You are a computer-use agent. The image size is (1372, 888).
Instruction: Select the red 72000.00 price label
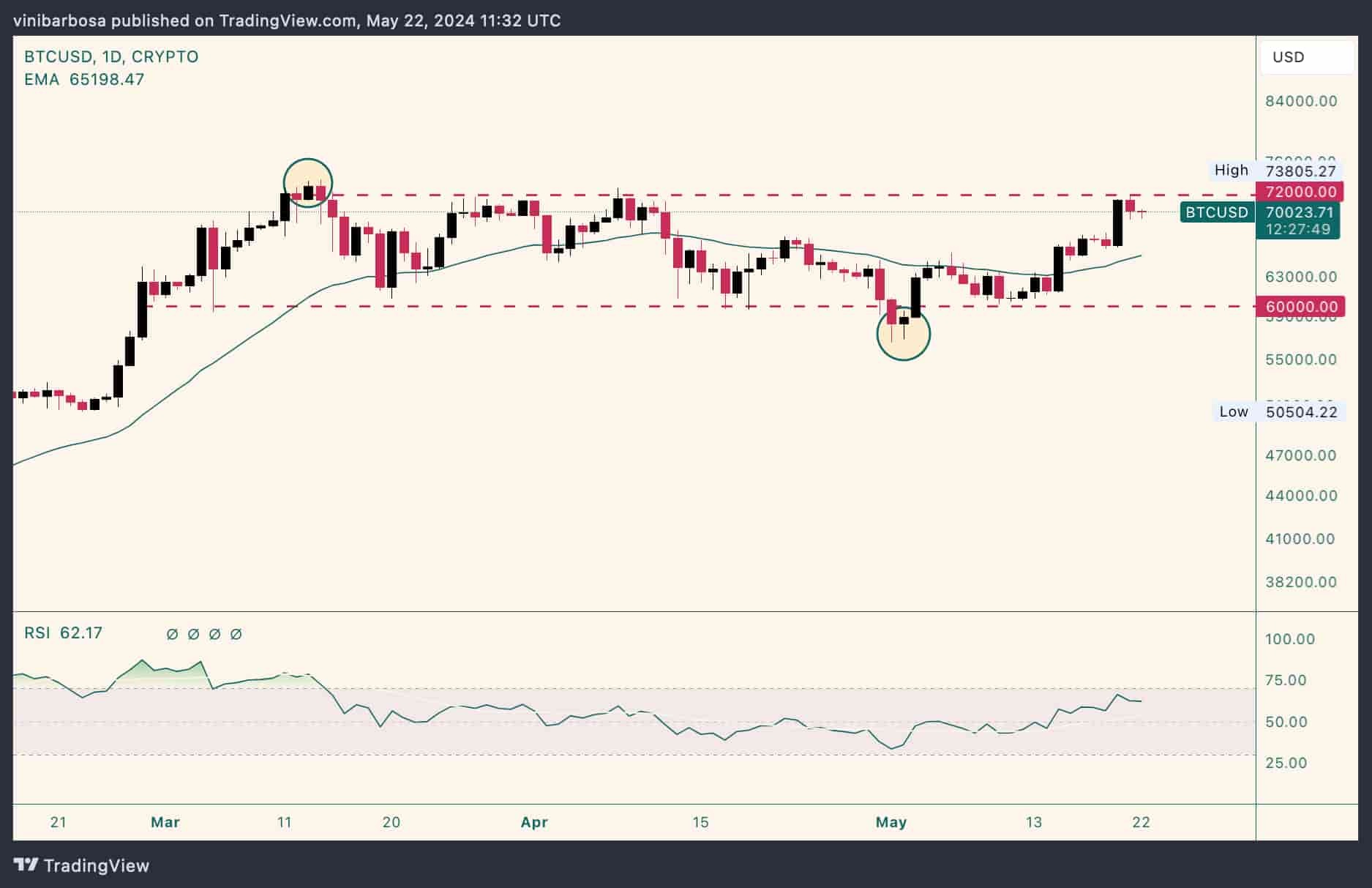click(1300, 192)
